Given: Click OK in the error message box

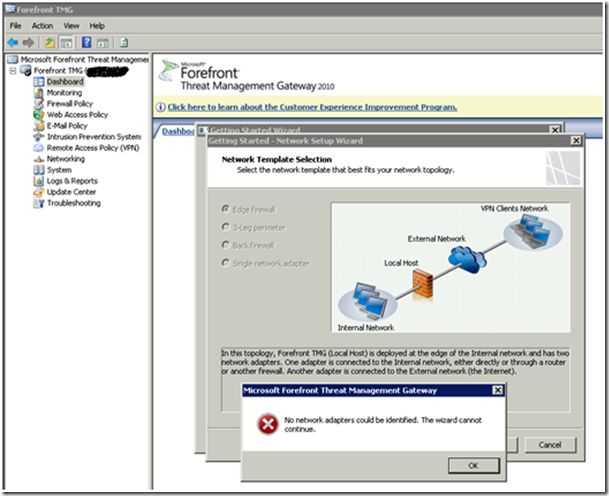Looking at the screenshot, I should tap(473, 465).
